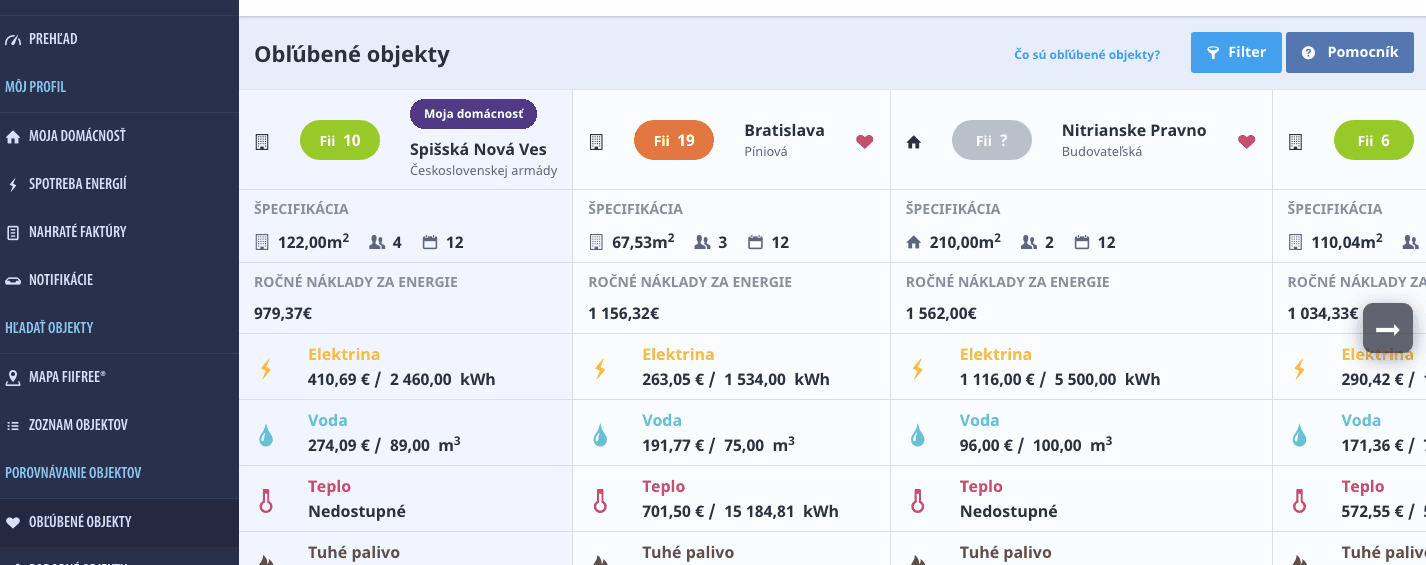This screenshot has width=1426, height=565.
Task: Click the Nitrianske Pravno house icon
Action: click(913, 142)
